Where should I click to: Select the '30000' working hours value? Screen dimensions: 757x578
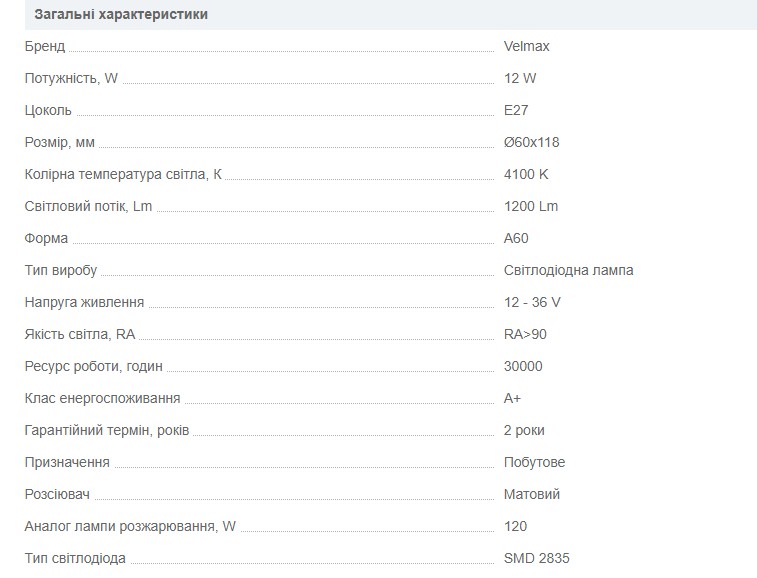tap(523, 366)
